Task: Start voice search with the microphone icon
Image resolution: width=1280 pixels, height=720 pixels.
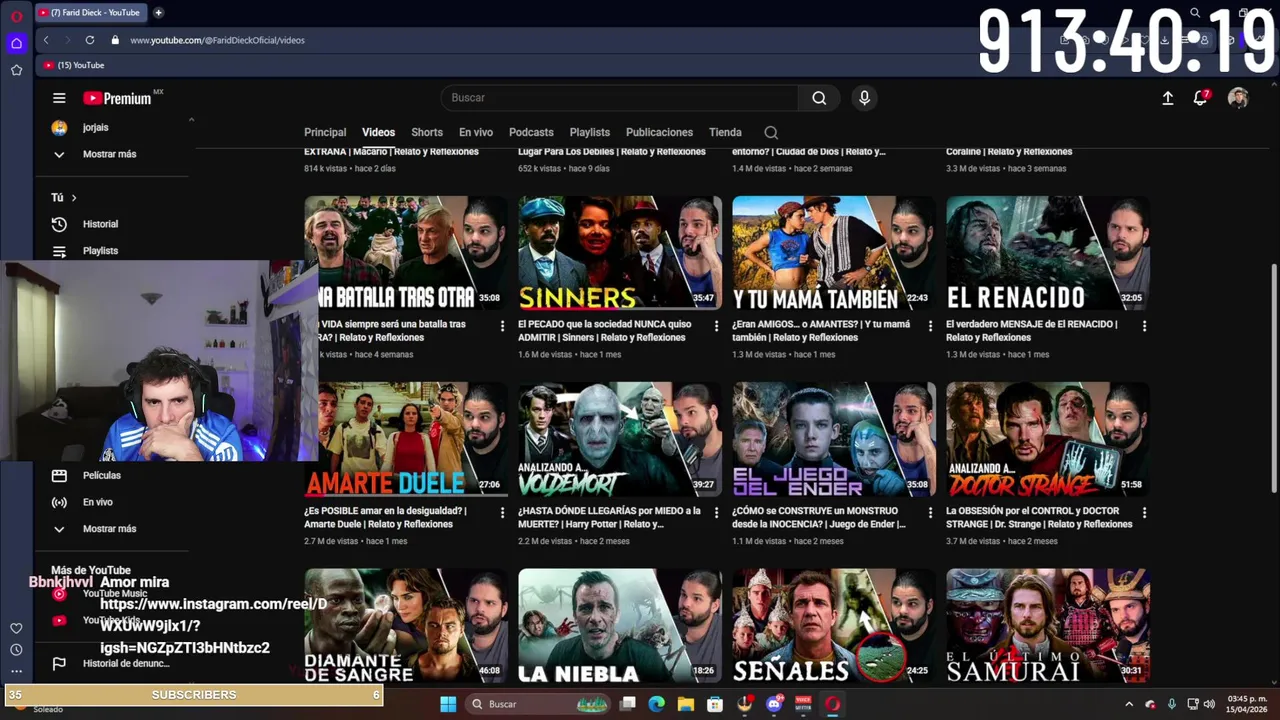Action: pos(864,98)
